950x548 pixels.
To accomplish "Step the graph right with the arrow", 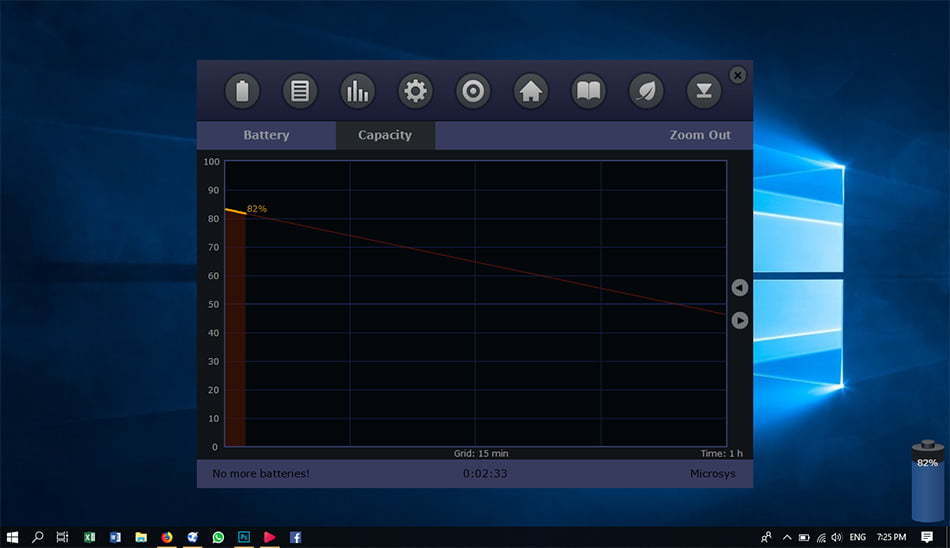I will point(739,320).
